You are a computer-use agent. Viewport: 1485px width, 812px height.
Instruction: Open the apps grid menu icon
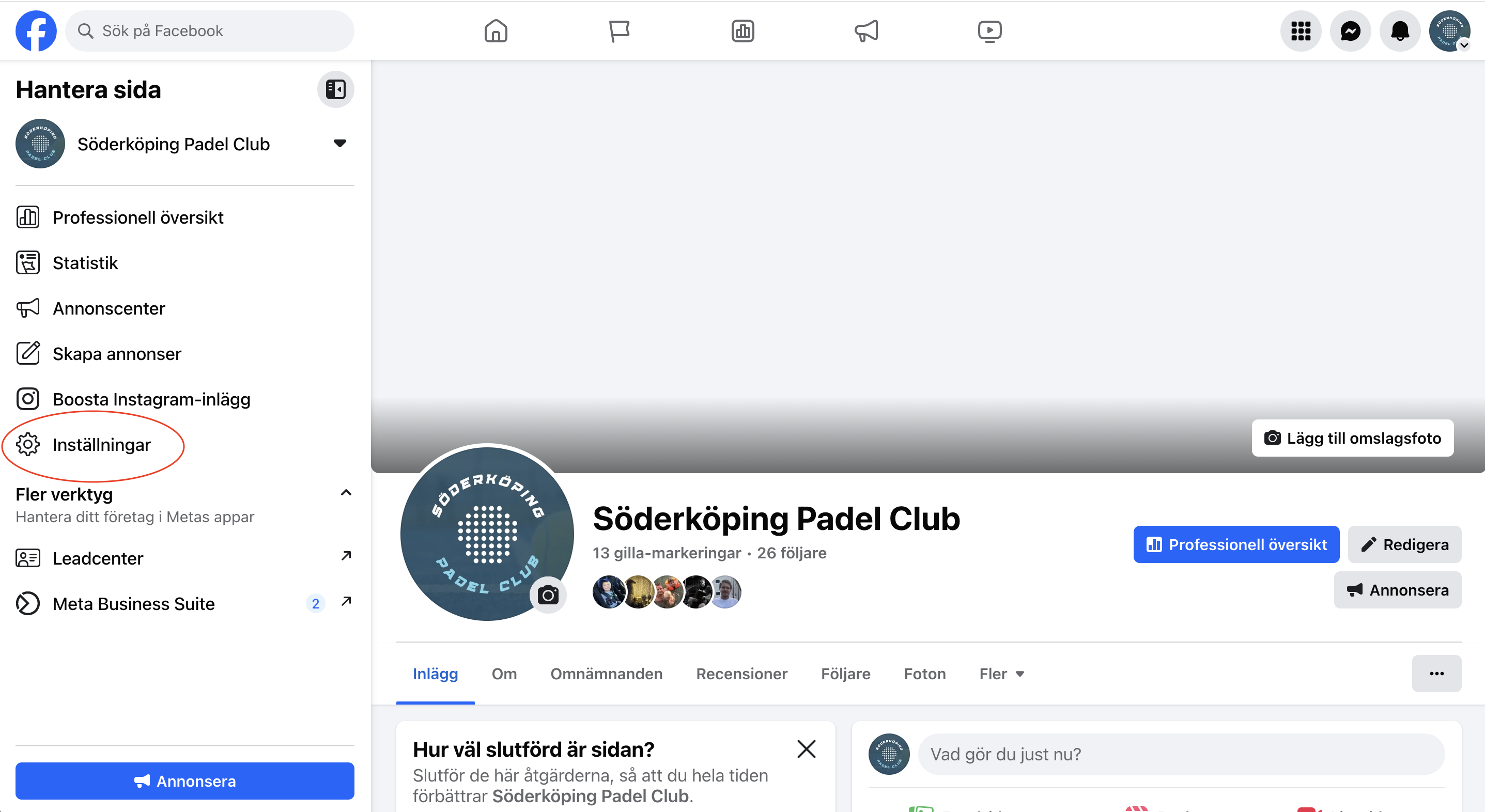(x=1301, y=31)
